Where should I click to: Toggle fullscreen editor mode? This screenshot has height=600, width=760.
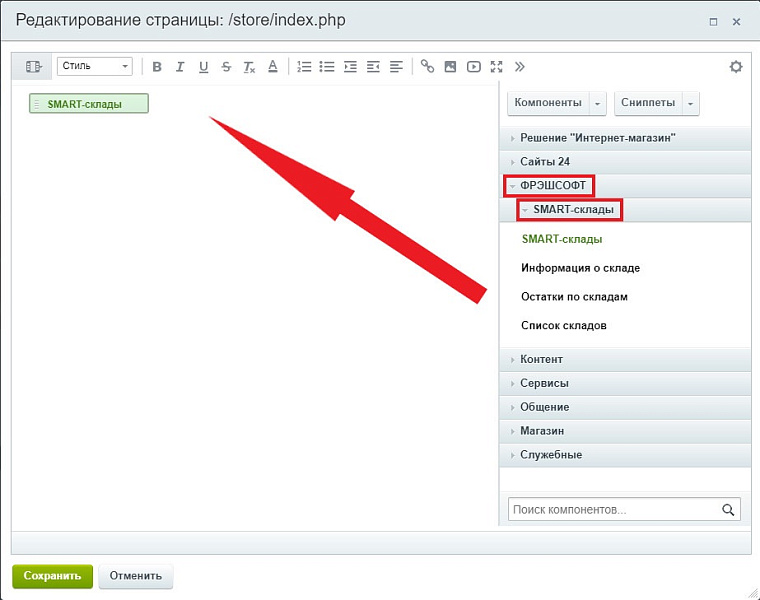point(496,67)
